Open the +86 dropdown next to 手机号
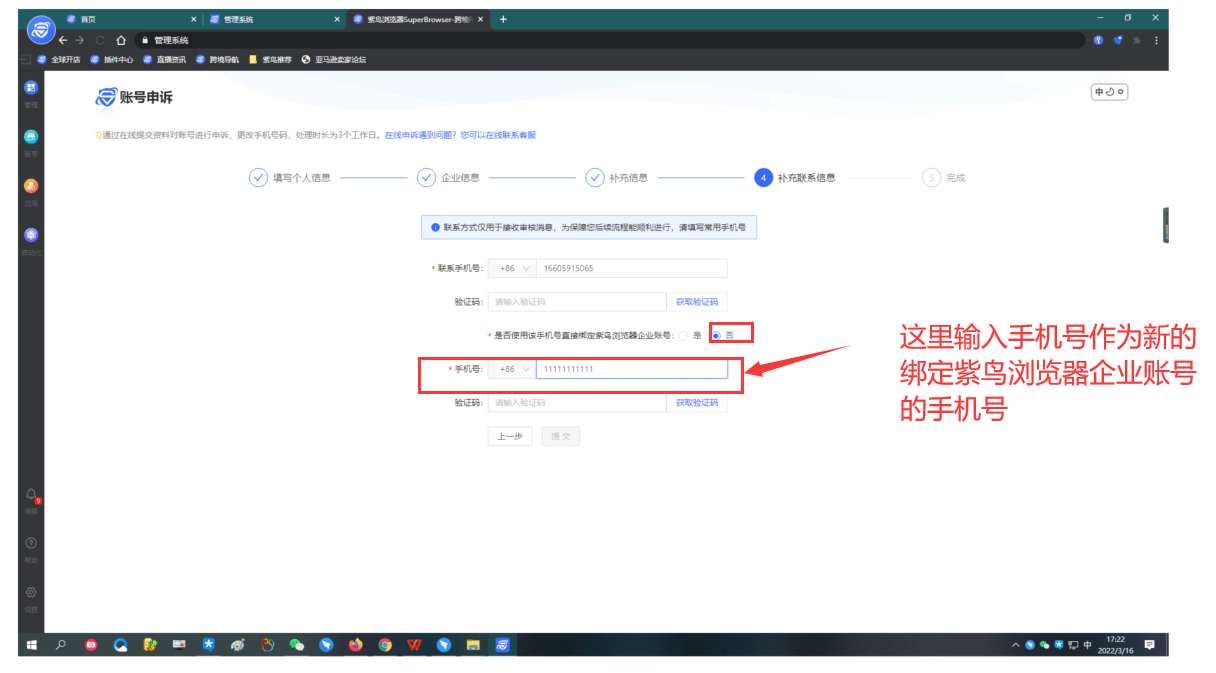The image size is (1216, 673). coord(510,369)
